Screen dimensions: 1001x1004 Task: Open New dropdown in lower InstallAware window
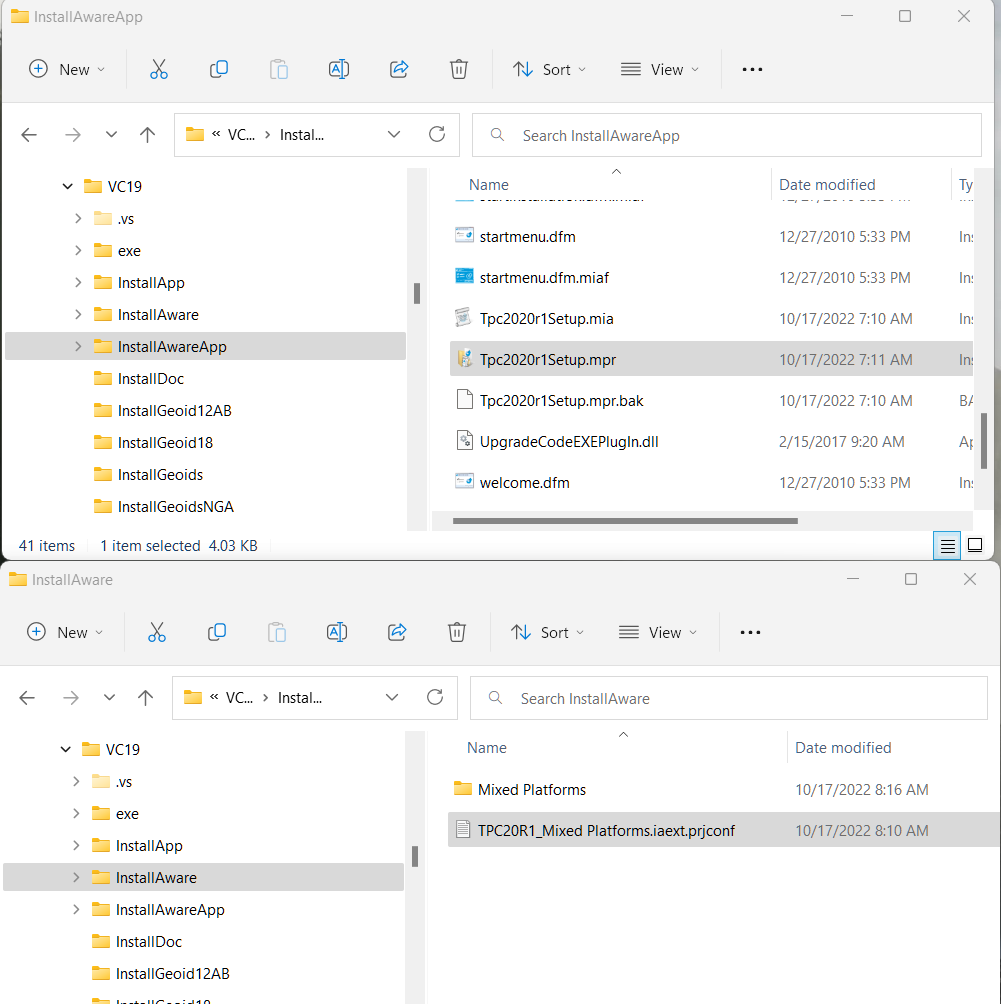pos(65,632)
